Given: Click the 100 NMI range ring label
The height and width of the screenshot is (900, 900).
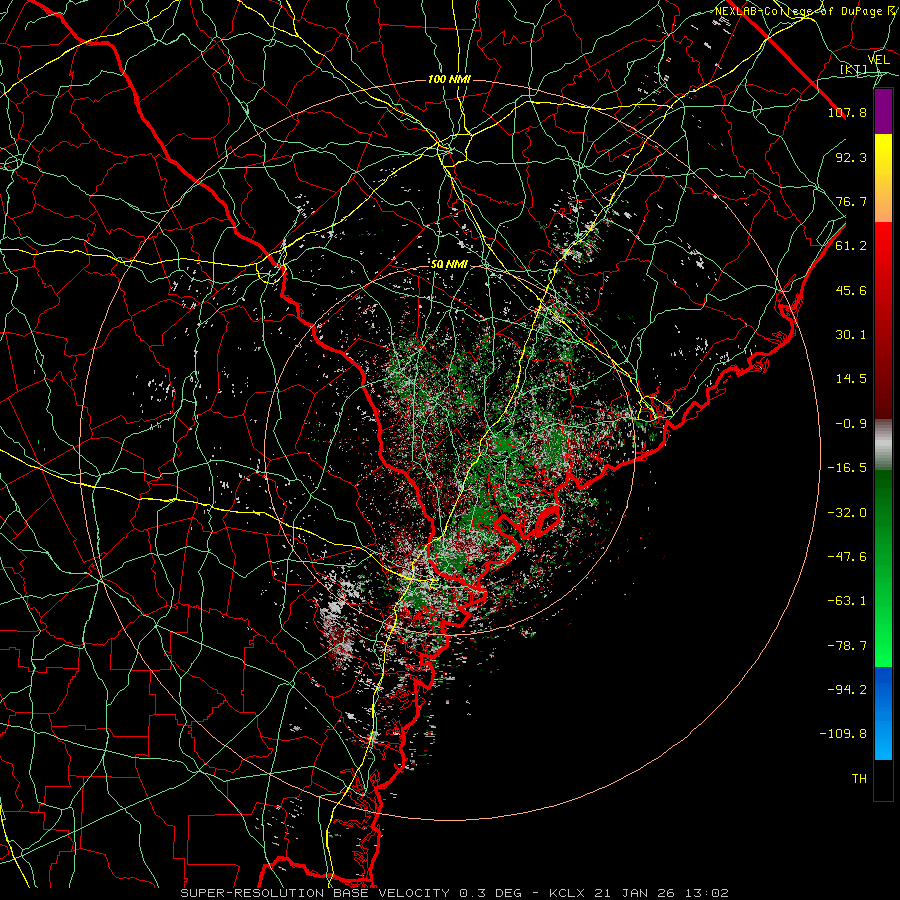Looking at the screenshot, I should coord(449,79).
